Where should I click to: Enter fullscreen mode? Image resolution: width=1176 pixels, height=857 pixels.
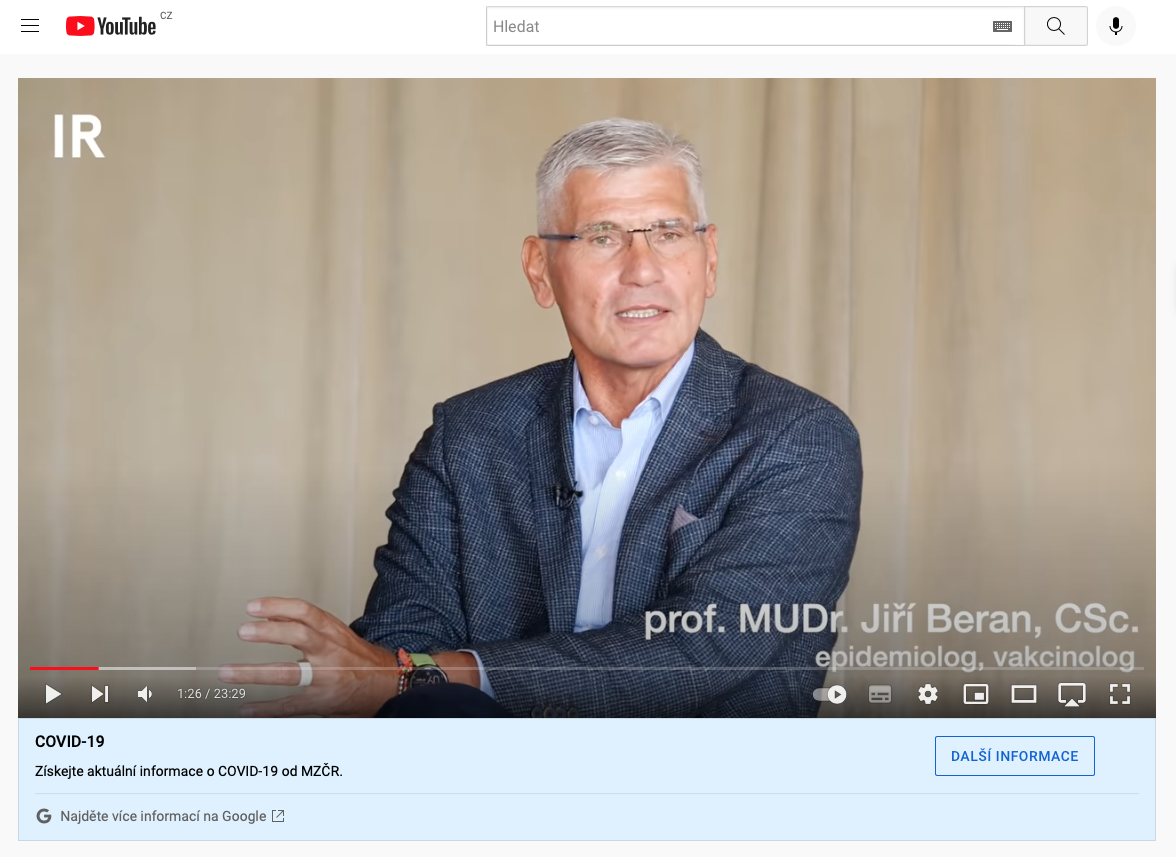click(1120, 693)
